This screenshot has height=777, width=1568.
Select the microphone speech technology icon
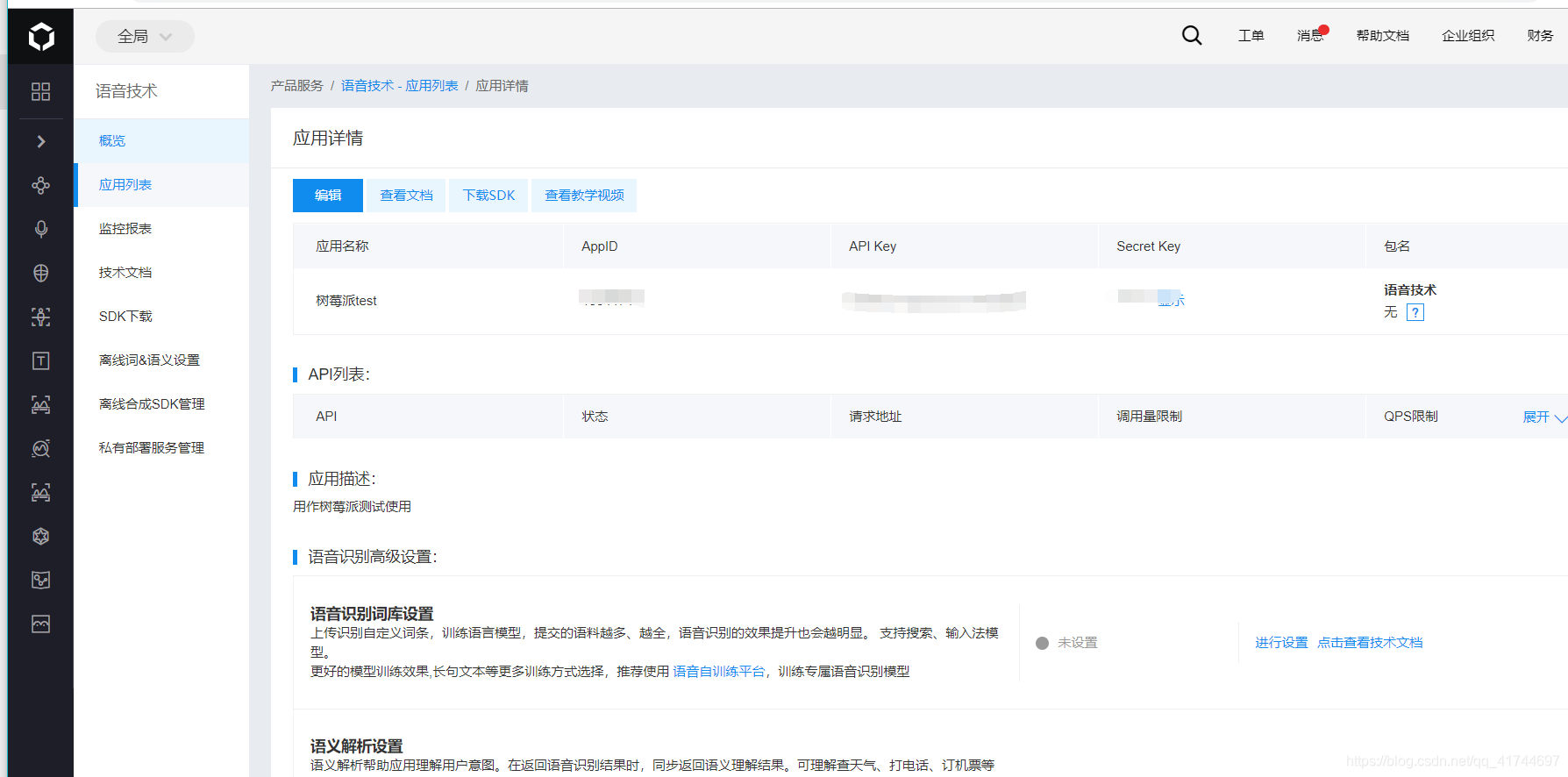click(40, 229)
